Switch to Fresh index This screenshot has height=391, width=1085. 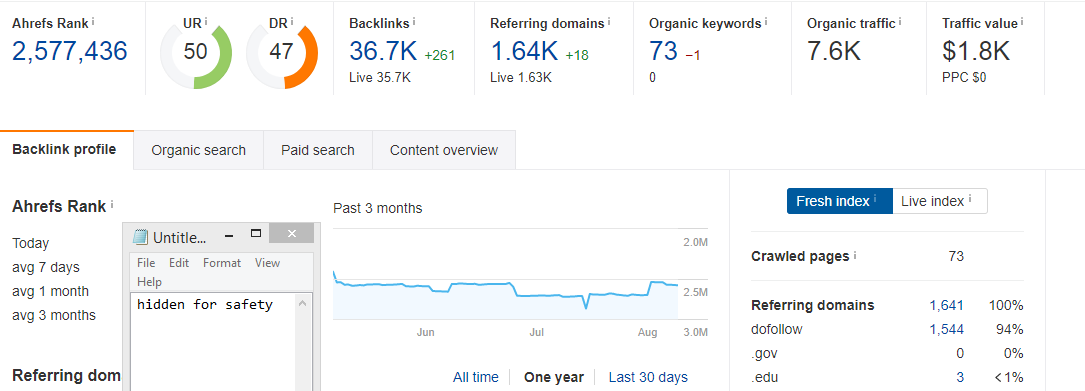click(839, 201)
